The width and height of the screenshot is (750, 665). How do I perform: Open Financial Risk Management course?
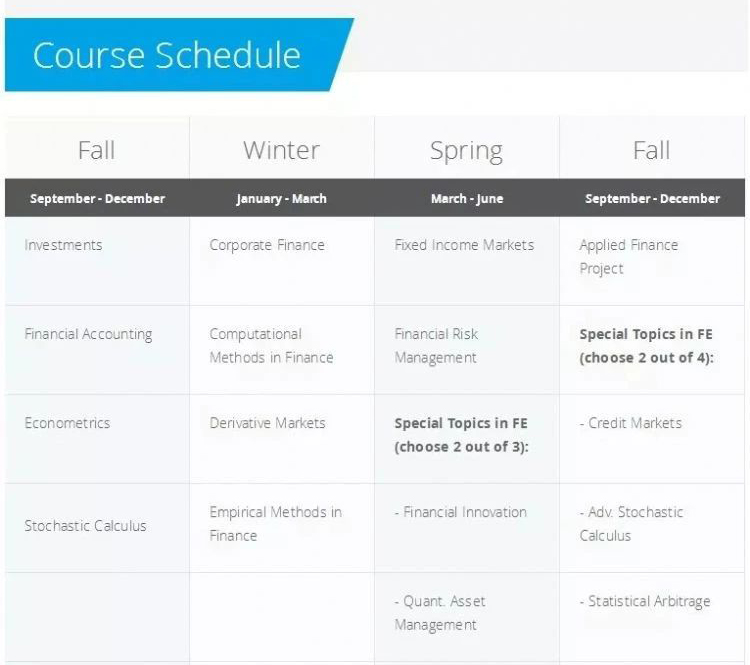click(436, 345)
